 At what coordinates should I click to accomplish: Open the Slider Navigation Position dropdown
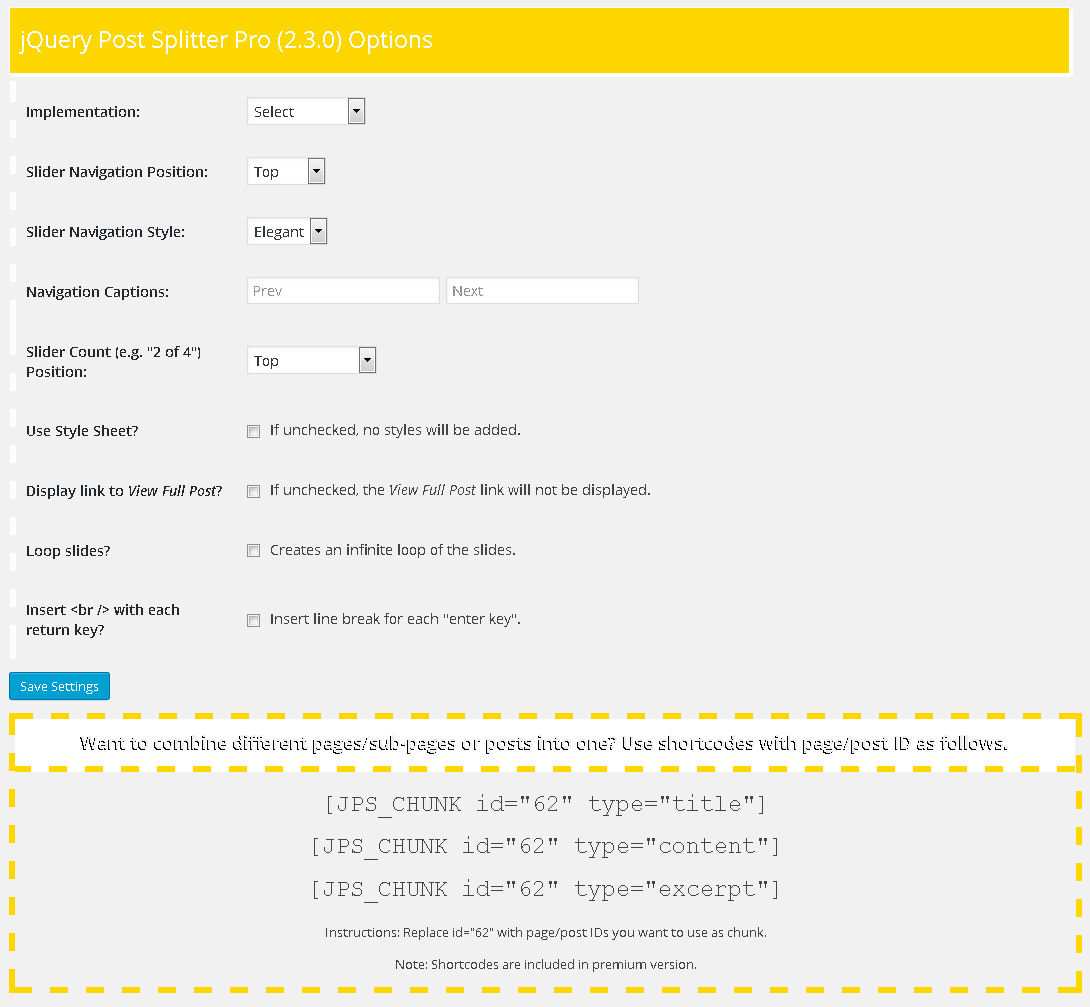[286, 171]
